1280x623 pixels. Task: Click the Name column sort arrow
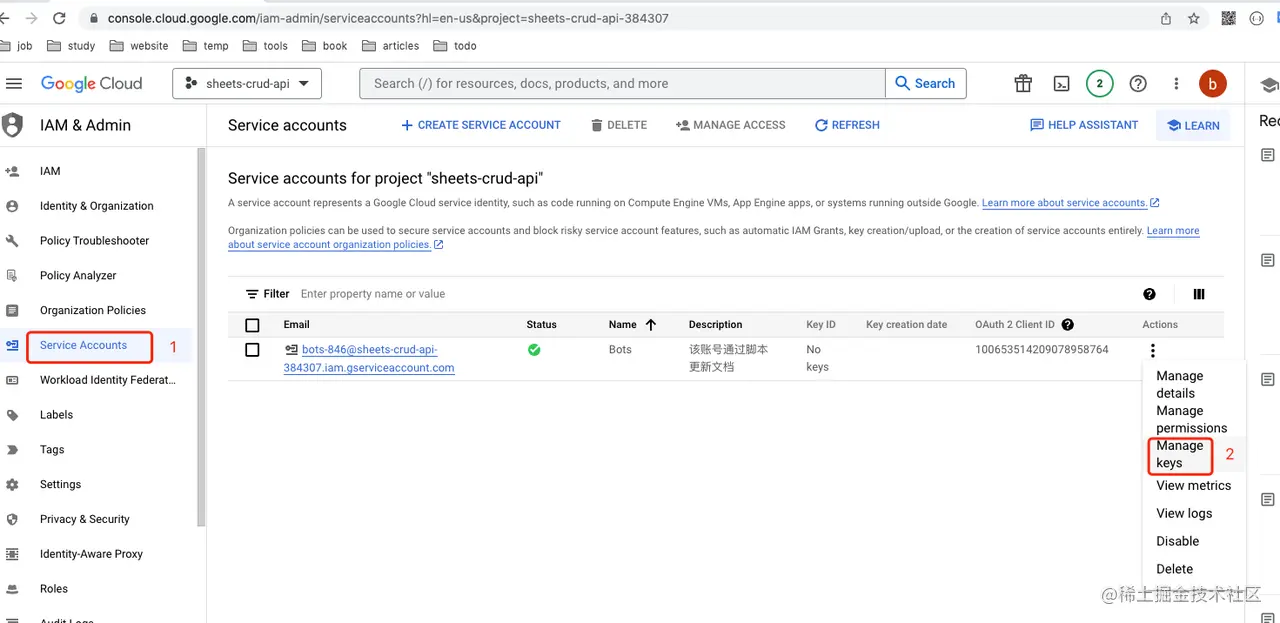point(653,324)
